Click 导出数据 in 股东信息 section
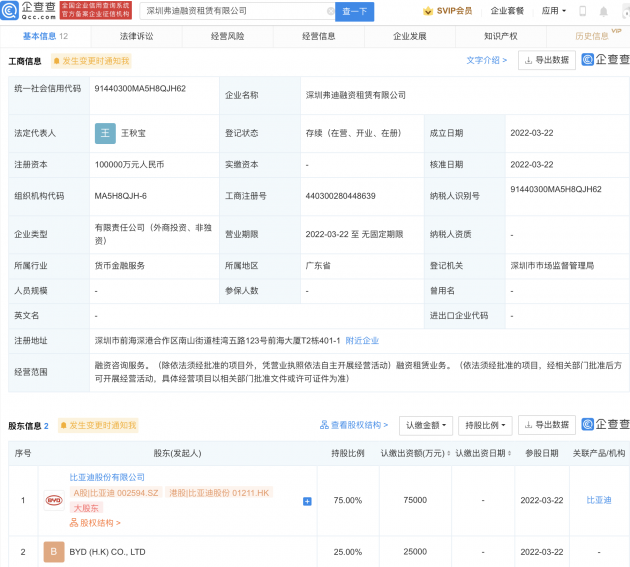Screen dimensions: 630x567 click(x=547, y=425)
